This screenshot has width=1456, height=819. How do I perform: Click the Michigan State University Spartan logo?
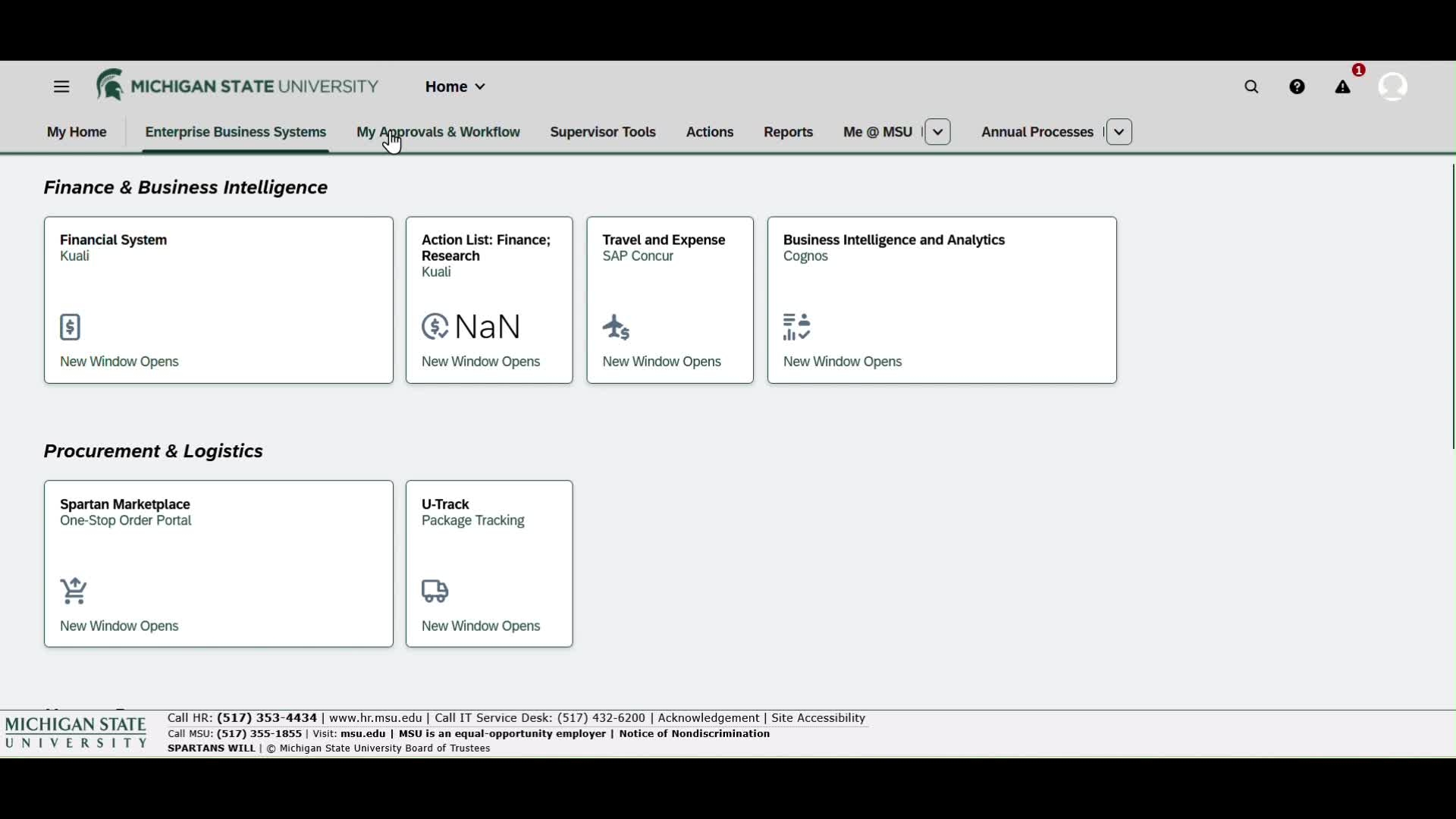(237, 86)
